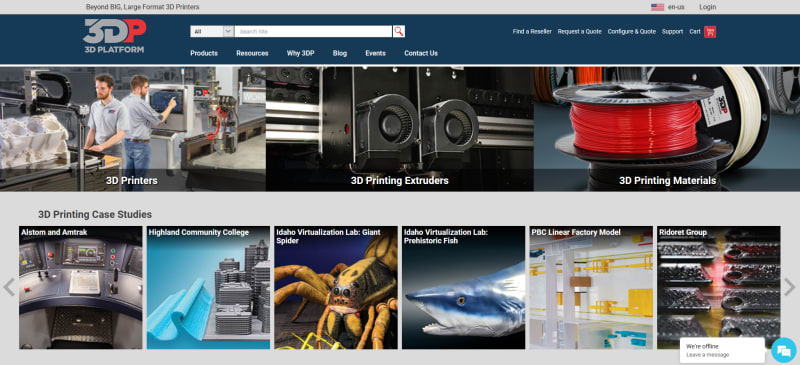
Task: Click the 3DP 3D Platform logo
Action: point(115,36)
